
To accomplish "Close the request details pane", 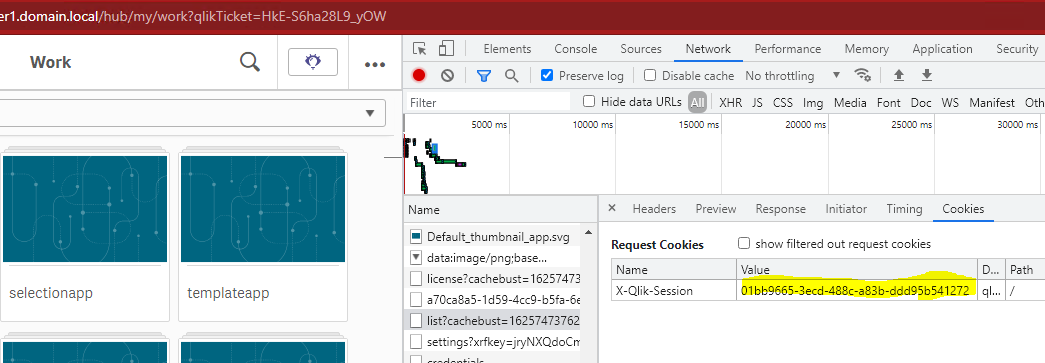I will point(612,208).
